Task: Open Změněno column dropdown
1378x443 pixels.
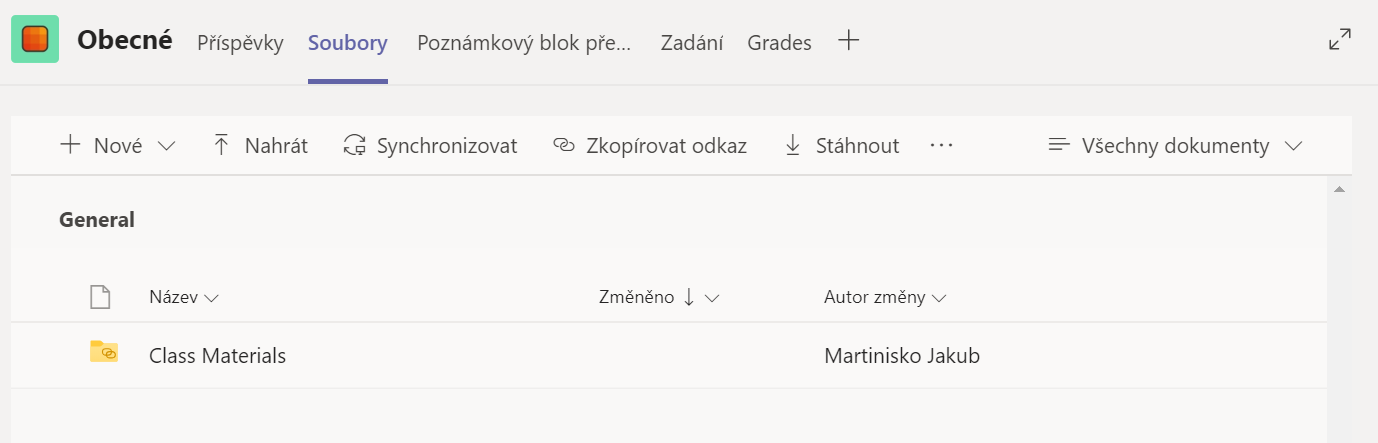Action: click(x=659, y=297)
